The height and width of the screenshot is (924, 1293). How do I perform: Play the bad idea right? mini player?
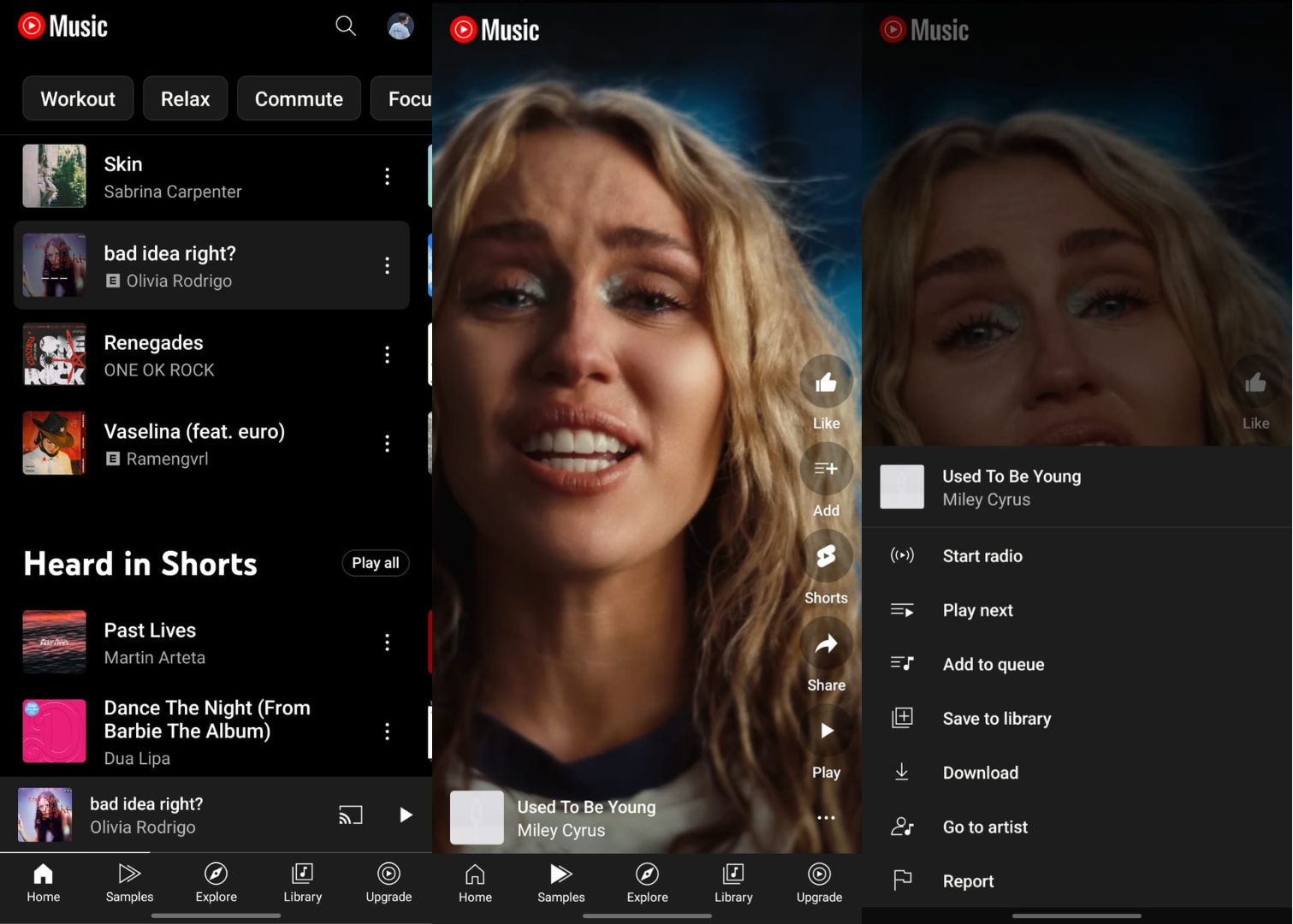pos(406,814)
